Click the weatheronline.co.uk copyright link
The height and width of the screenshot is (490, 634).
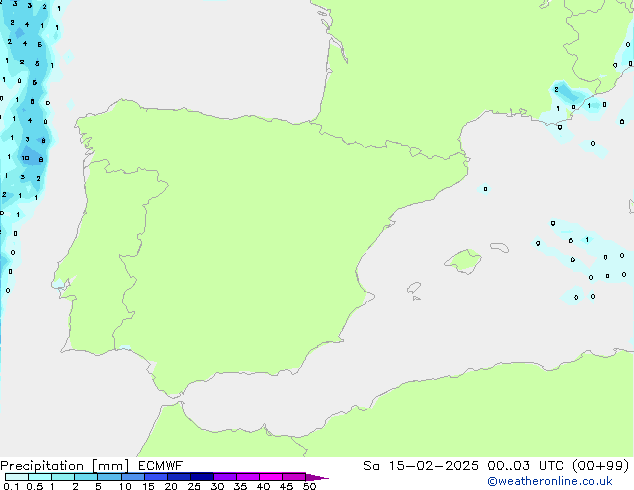[550, 481]
